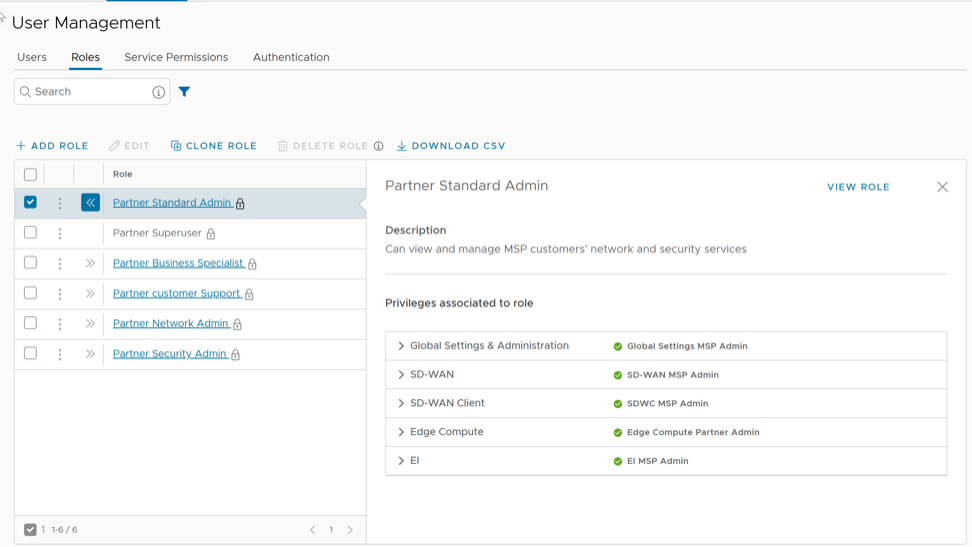
Task: Switch to the Users tab
Action: point(32,57)
